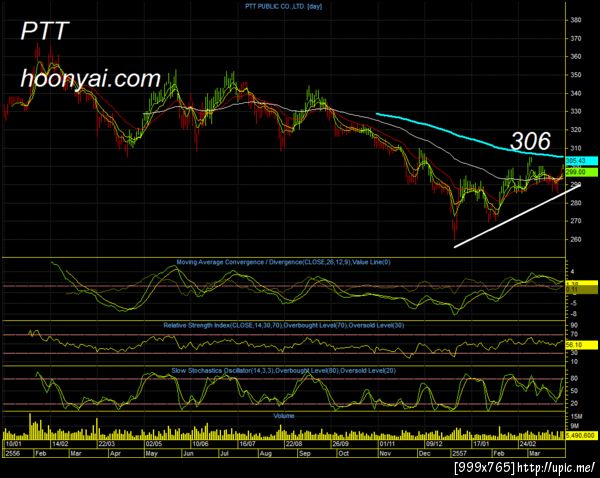This screenshot has height=478, width=600.
Task: Click the 22/03 date label
Action: pos(107,444)
